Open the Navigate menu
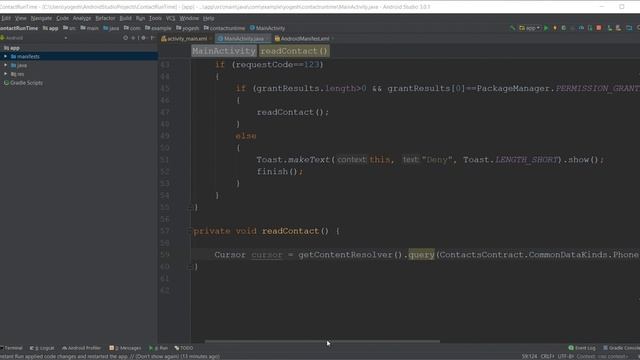 41,18
